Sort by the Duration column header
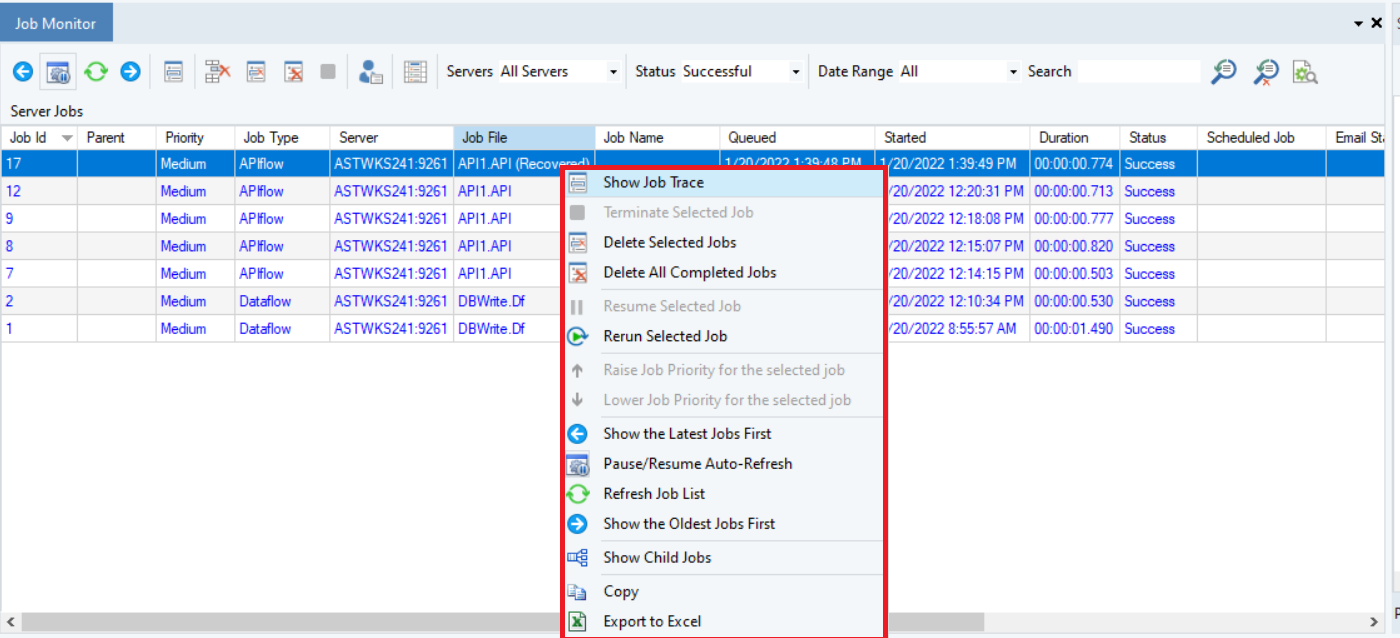The image size is (1400, 638). pyautogui.click(x=1063, y=138)
